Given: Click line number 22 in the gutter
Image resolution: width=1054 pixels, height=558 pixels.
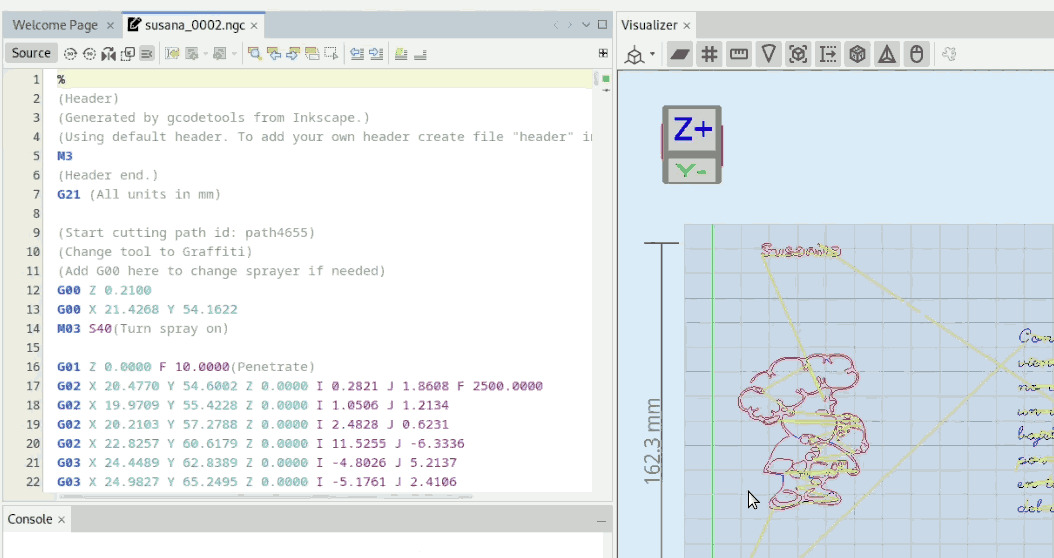Looking at the screenshot, I should 34,482.
